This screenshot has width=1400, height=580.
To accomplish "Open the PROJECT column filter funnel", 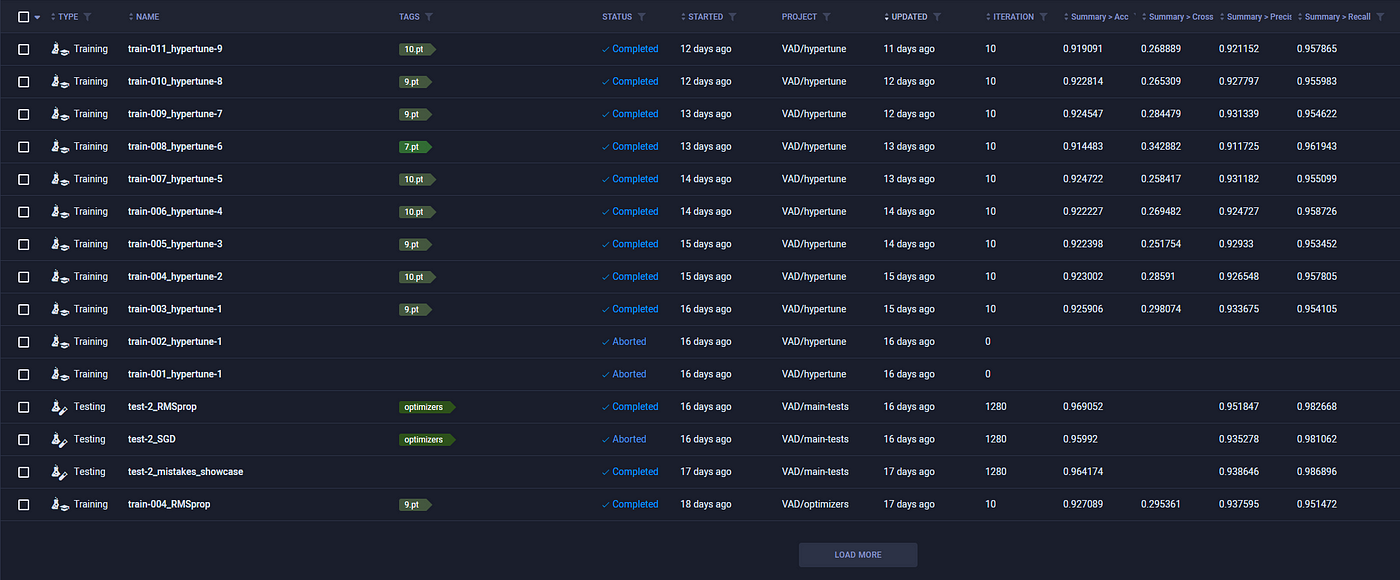I will (826, 17).
